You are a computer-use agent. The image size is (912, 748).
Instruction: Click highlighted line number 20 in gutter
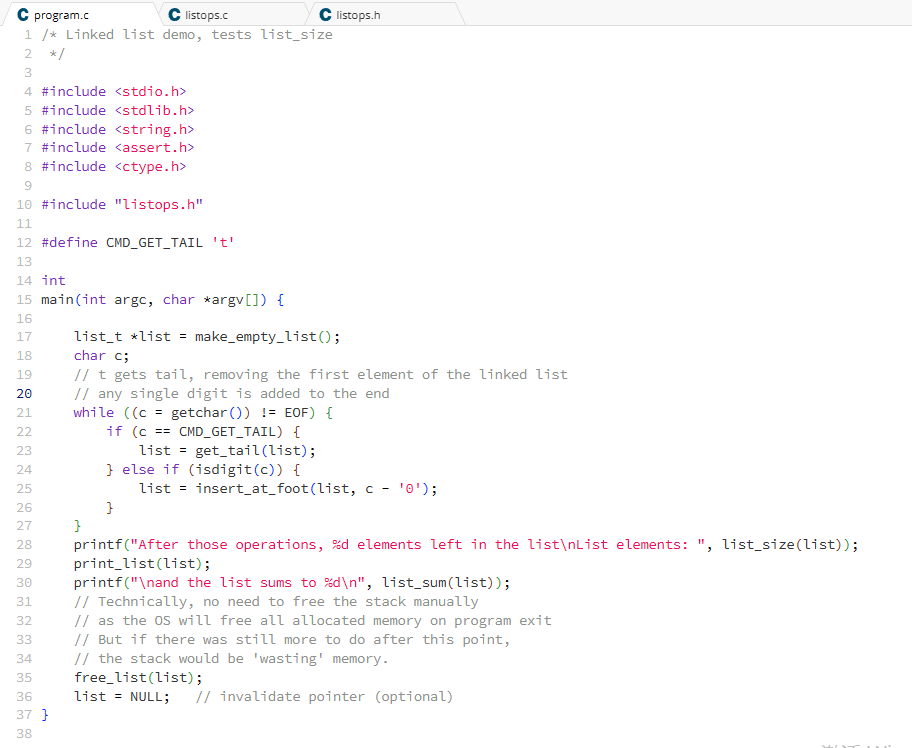[x=24, y=393]
